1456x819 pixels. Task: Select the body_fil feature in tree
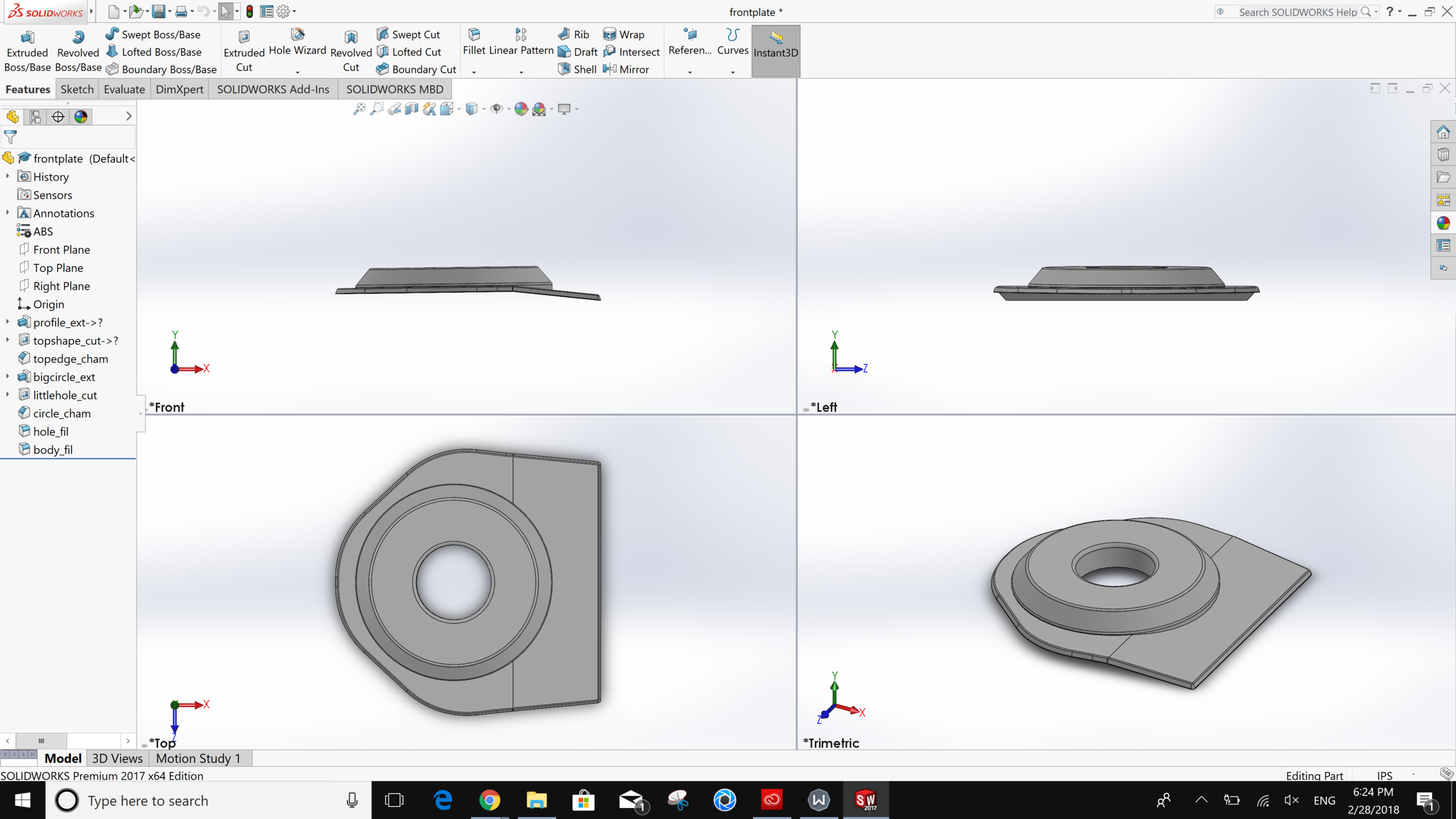click(x=52, y=450)
